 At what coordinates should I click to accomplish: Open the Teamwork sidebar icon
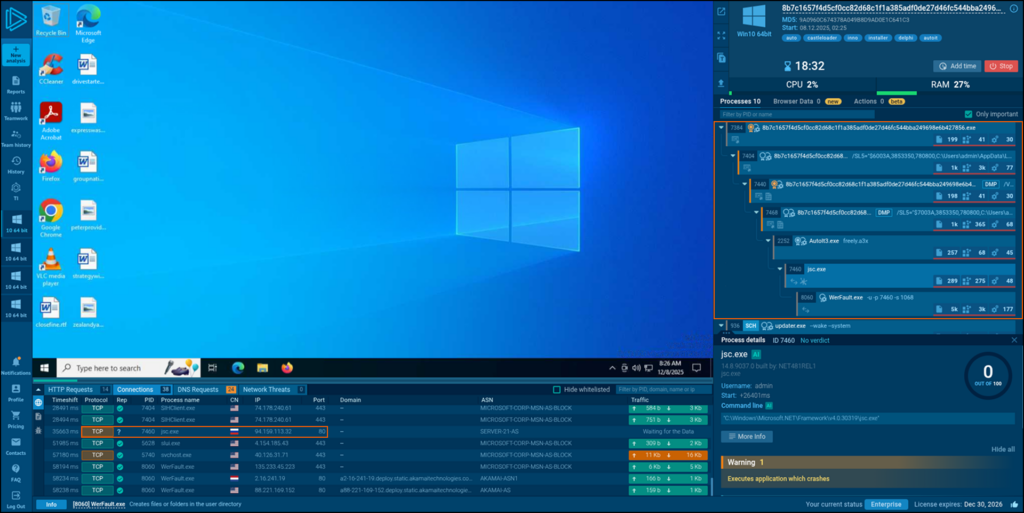click(x=15, y=110)
